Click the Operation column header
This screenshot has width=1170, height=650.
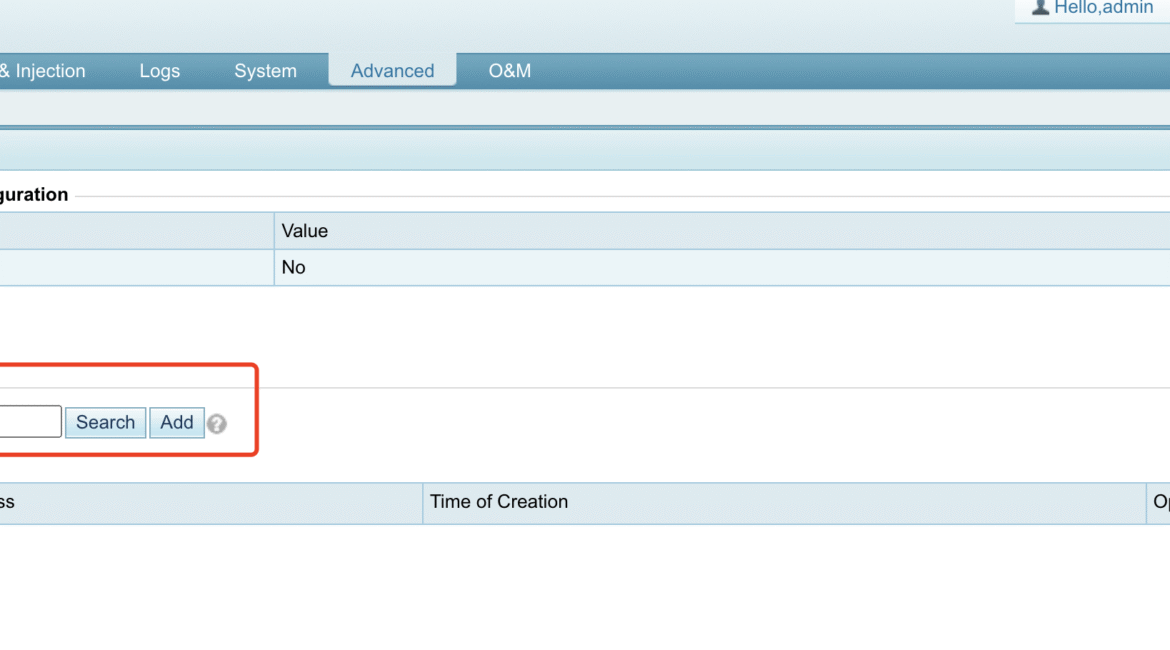[x=1160, y=502]
